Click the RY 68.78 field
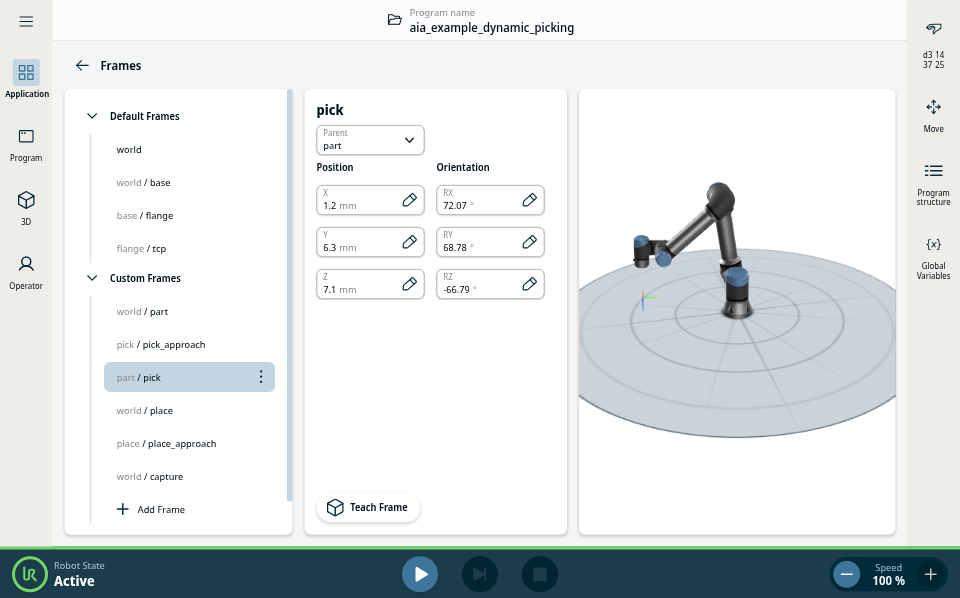This screenshot has height=598, width=960. pyautogui.click(x=490, y=242)
